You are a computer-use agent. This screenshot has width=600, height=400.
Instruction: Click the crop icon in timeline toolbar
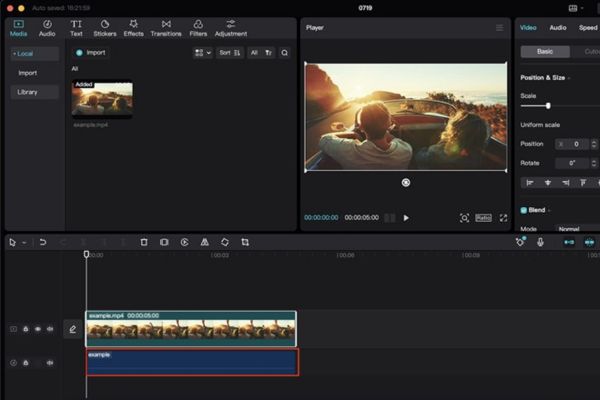(x=245, y=242)
